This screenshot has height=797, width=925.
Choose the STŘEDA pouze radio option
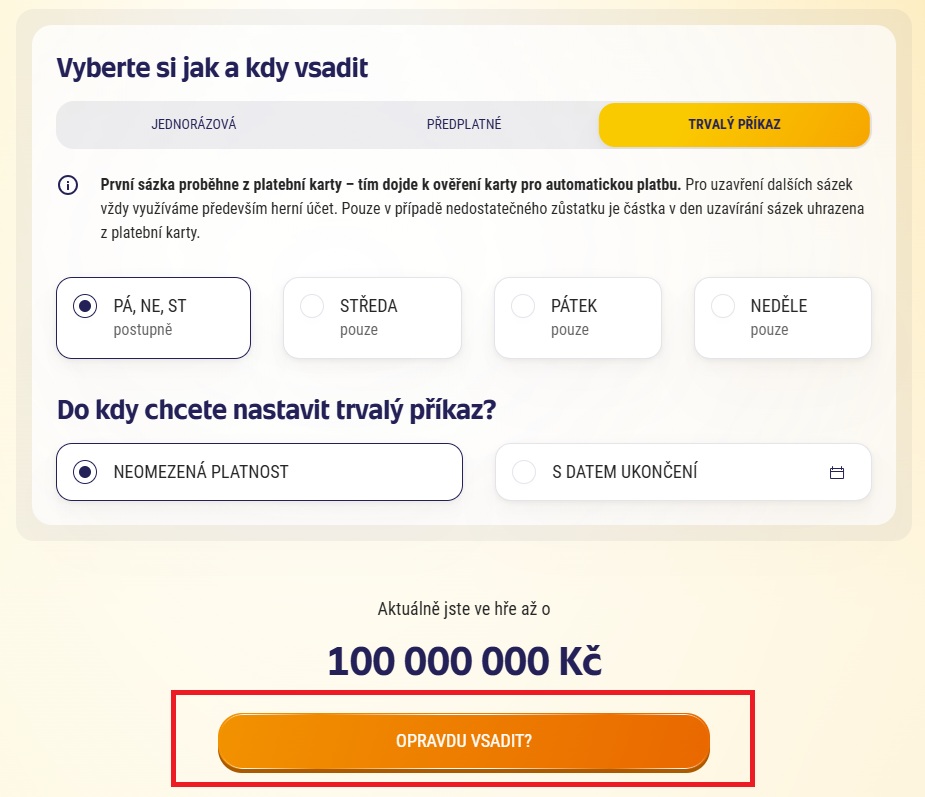coord(372,318)
